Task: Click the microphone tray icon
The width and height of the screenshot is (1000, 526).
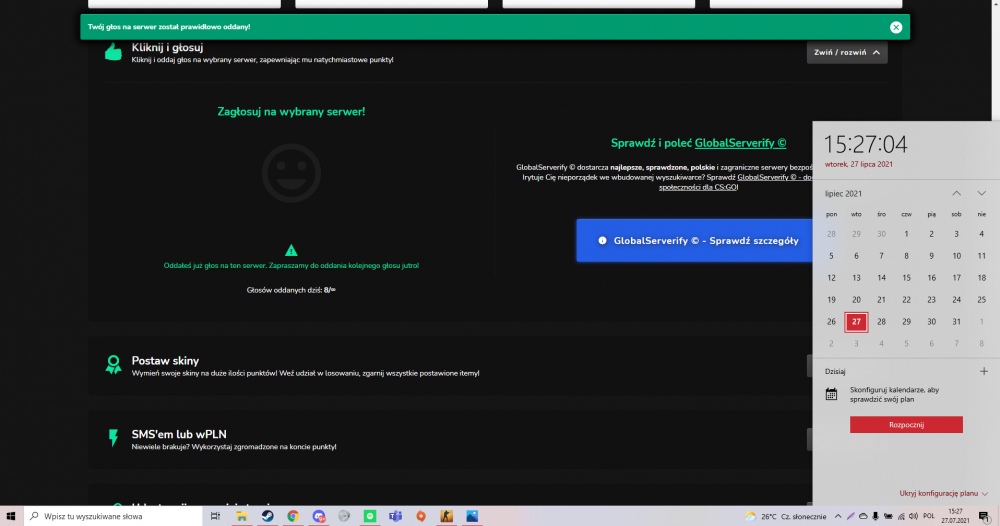Action: 875,516
